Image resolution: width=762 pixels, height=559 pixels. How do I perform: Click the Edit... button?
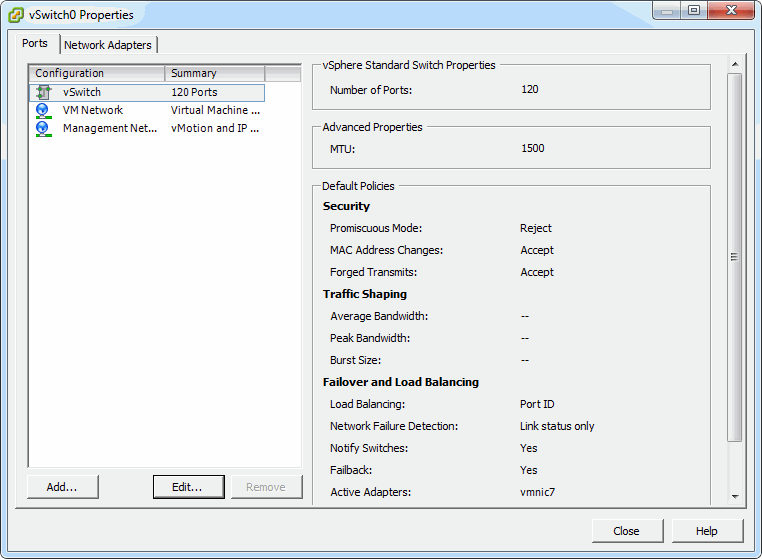[189, 487]
